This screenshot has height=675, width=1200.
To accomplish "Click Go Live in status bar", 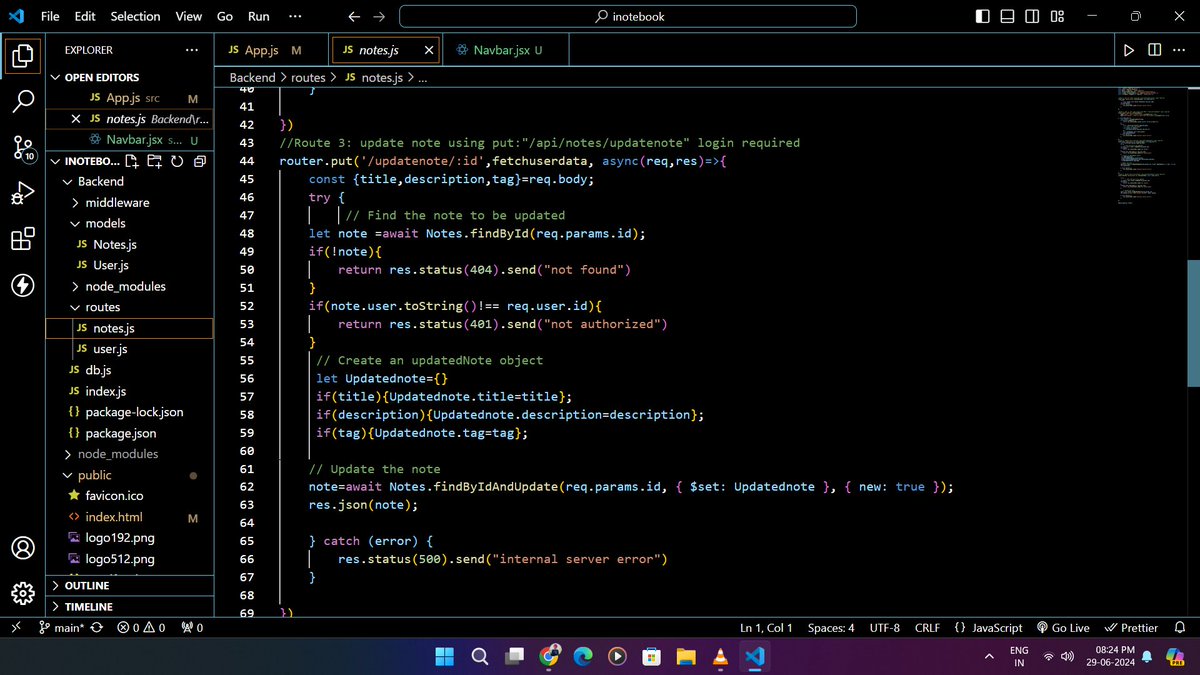I will 1063,628.
